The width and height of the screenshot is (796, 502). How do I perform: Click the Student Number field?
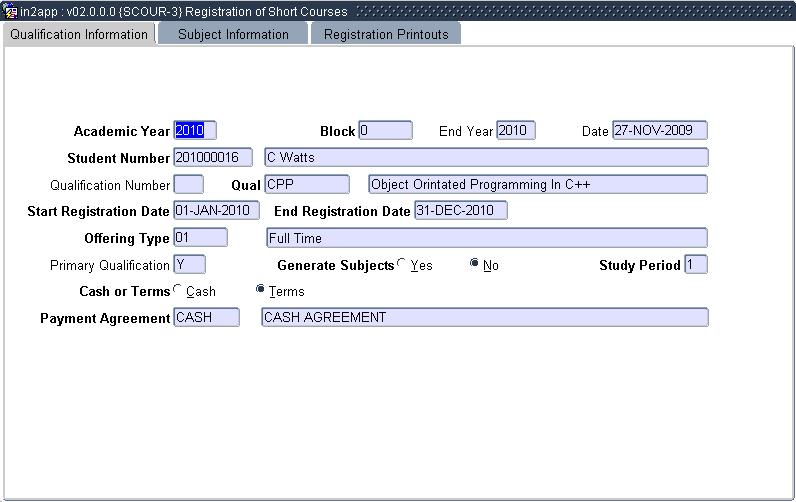coord(212,157)
